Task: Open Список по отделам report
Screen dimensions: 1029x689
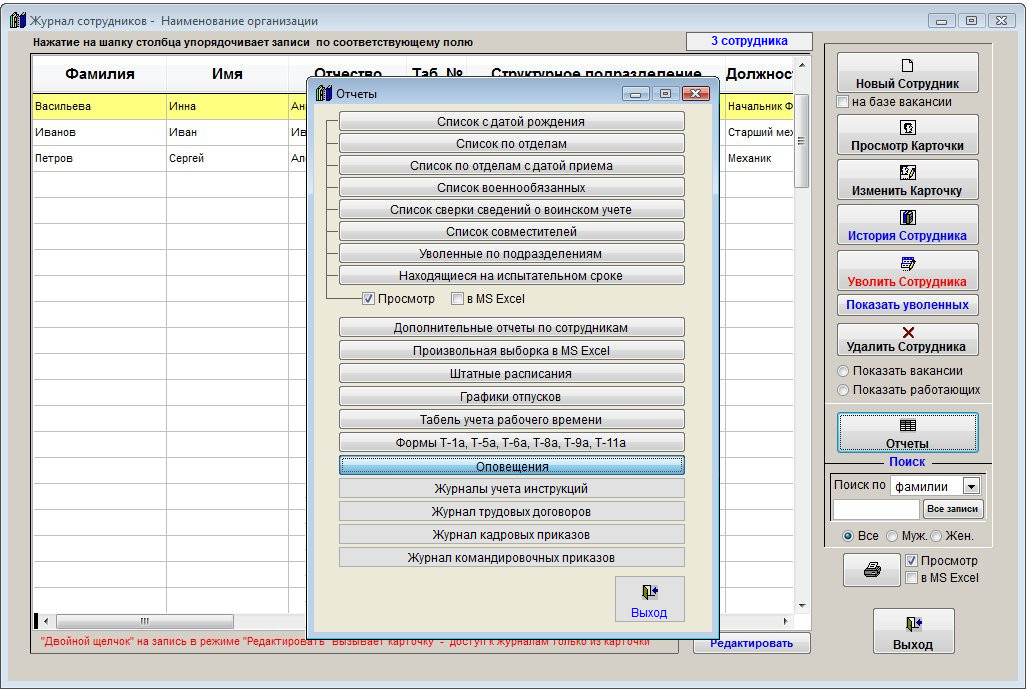Action: (x=511, y=144)
